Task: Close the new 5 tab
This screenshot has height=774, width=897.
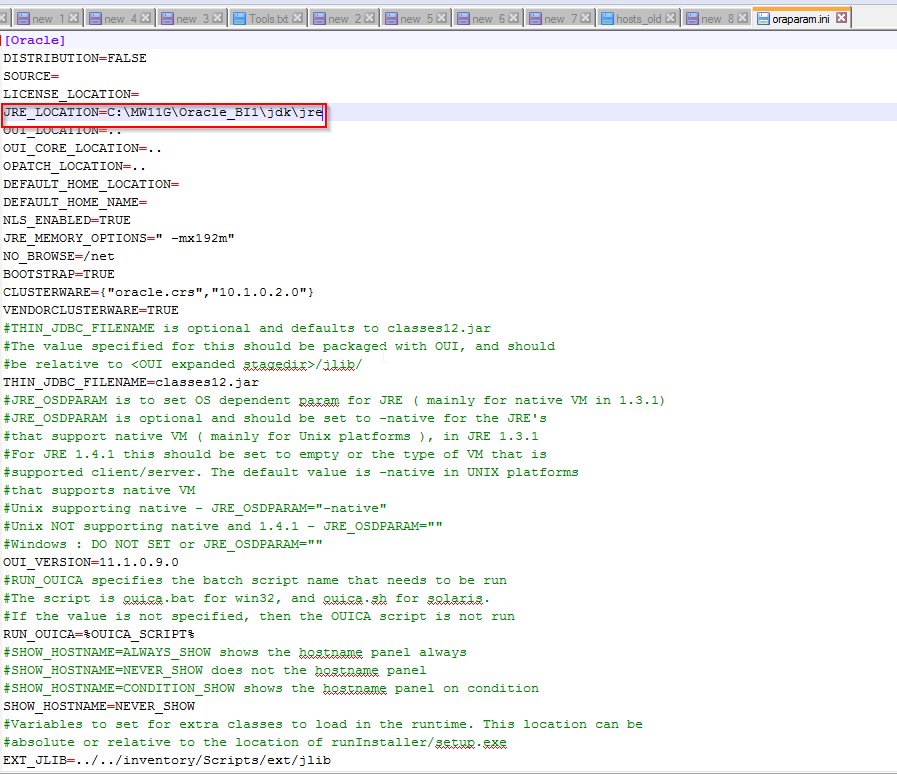Action: [442, 18]
